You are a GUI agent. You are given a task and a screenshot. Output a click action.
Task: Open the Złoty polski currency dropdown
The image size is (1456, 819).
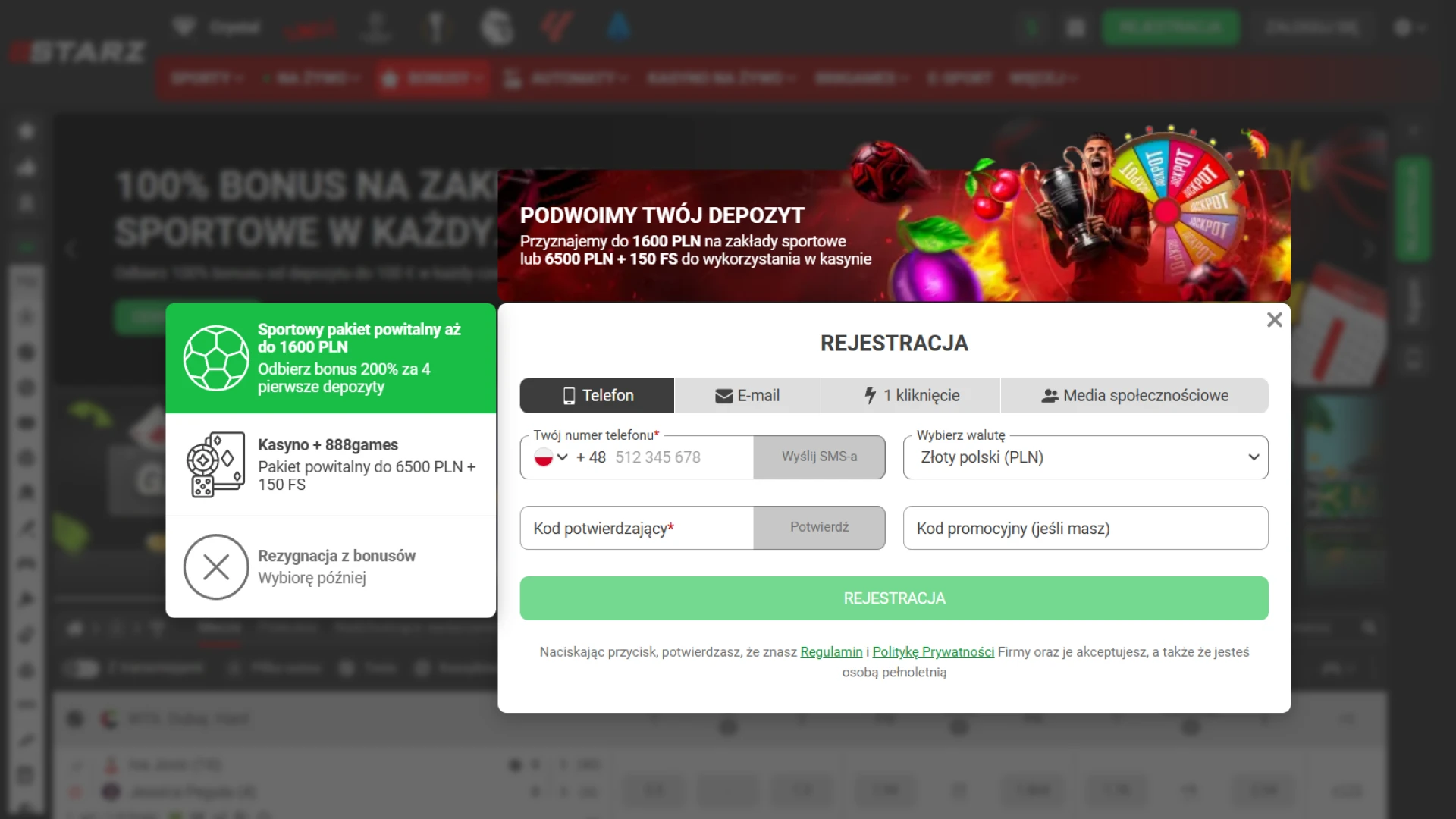(1085, 457)
